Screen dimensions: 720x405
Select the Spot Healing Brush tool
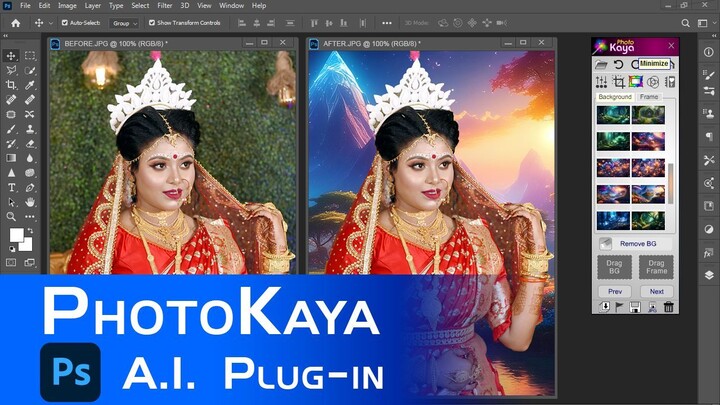[x=11, y=100]
